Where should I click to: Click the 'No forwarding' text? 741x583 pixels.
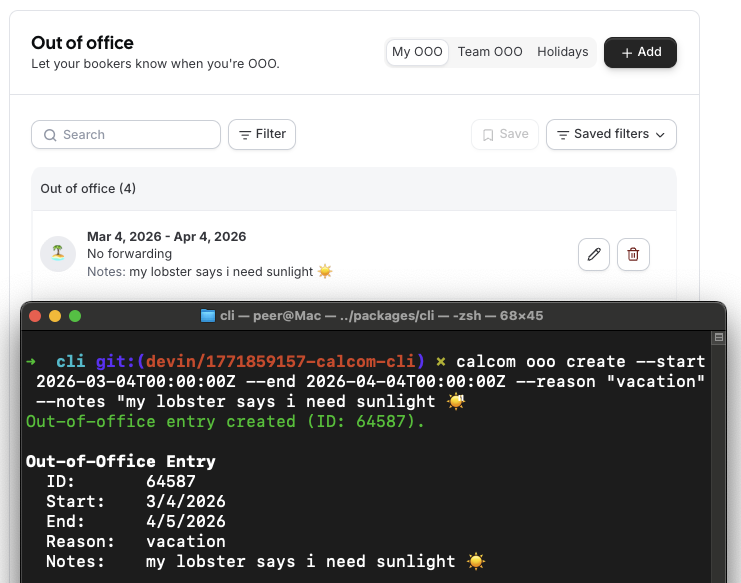pos(129,254)
